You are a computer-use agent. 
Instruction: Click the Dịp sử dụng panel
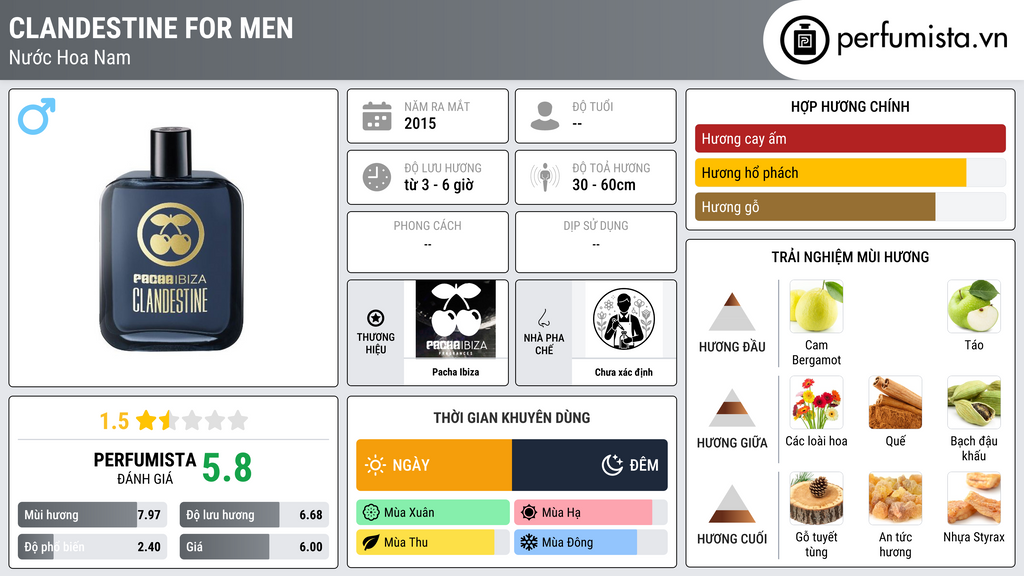[596, 242]
